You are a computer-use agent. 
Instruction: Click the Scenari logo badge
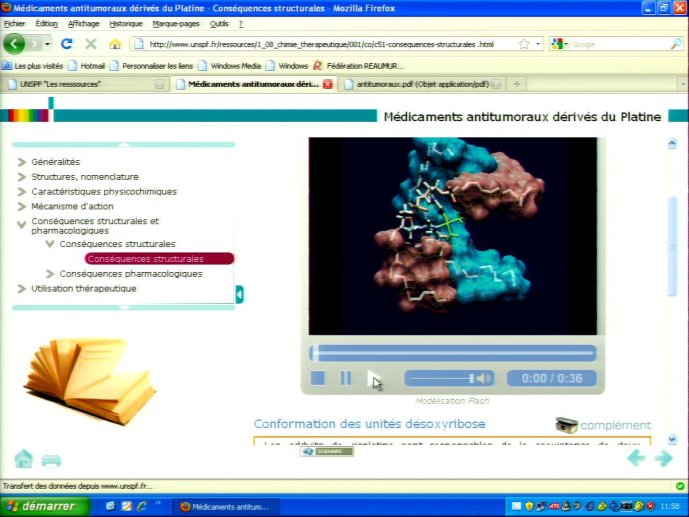coord(327,452)
